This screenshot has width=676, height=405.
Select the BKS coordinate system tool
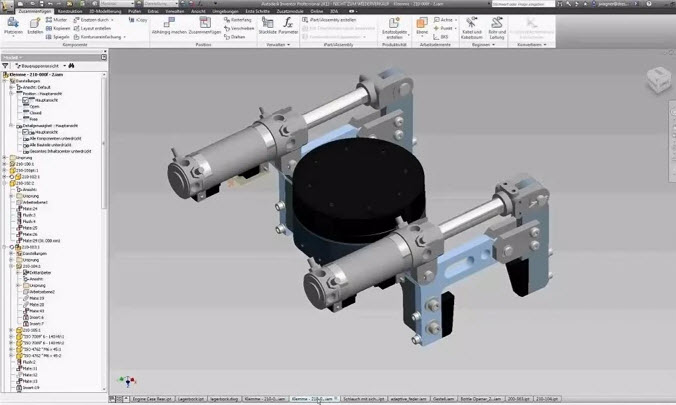coord(441,37)
